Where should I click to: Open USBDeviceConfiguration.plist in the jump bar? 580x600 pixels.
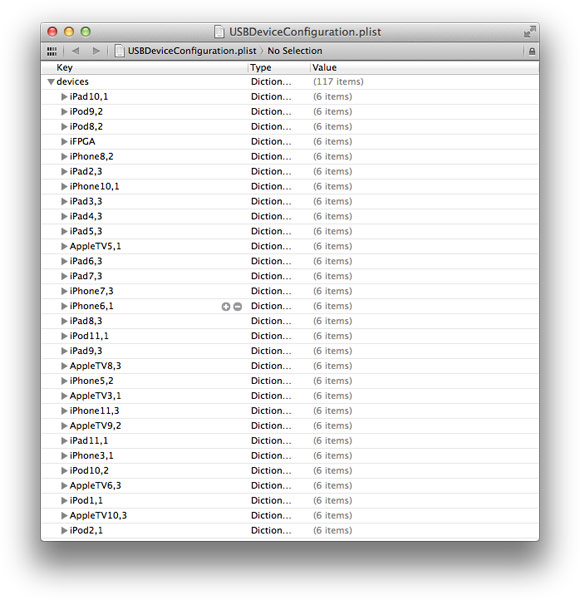(192, 51)
